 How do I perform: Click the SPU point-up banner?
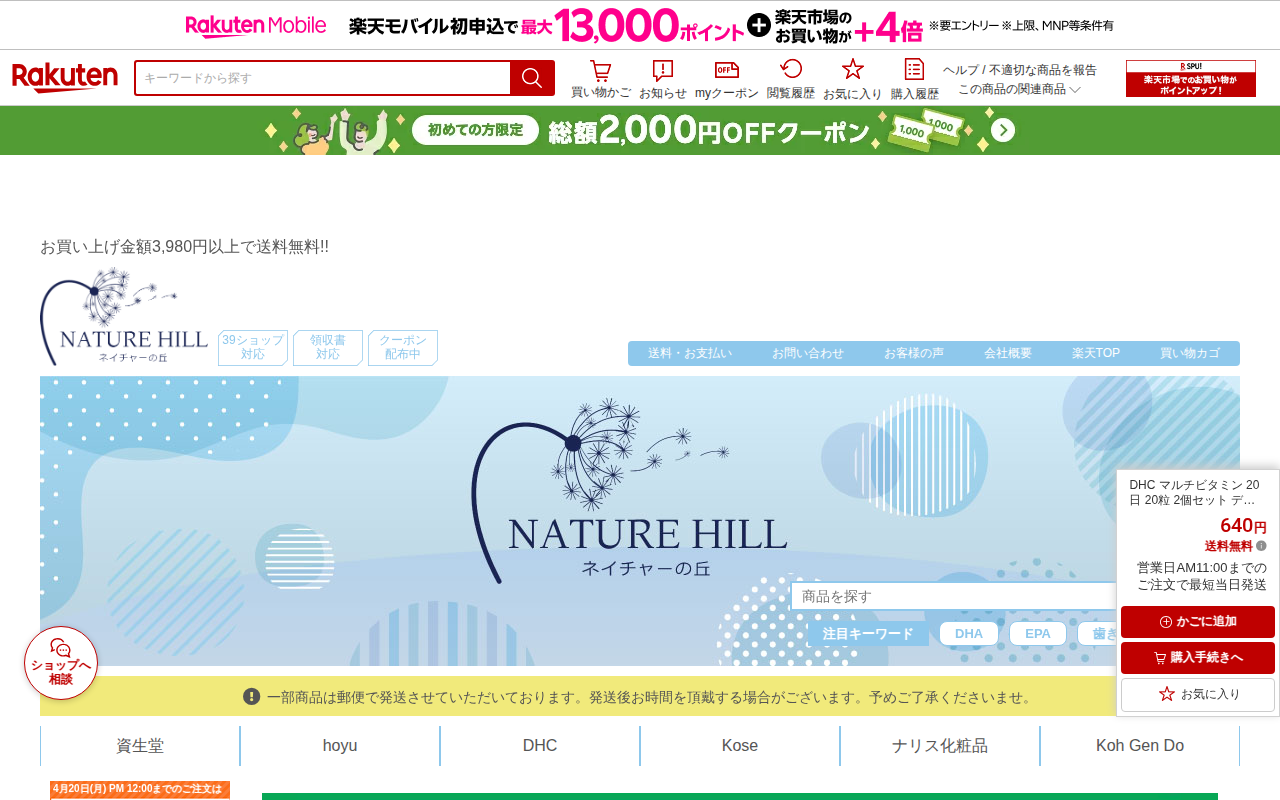[1191, 78]
